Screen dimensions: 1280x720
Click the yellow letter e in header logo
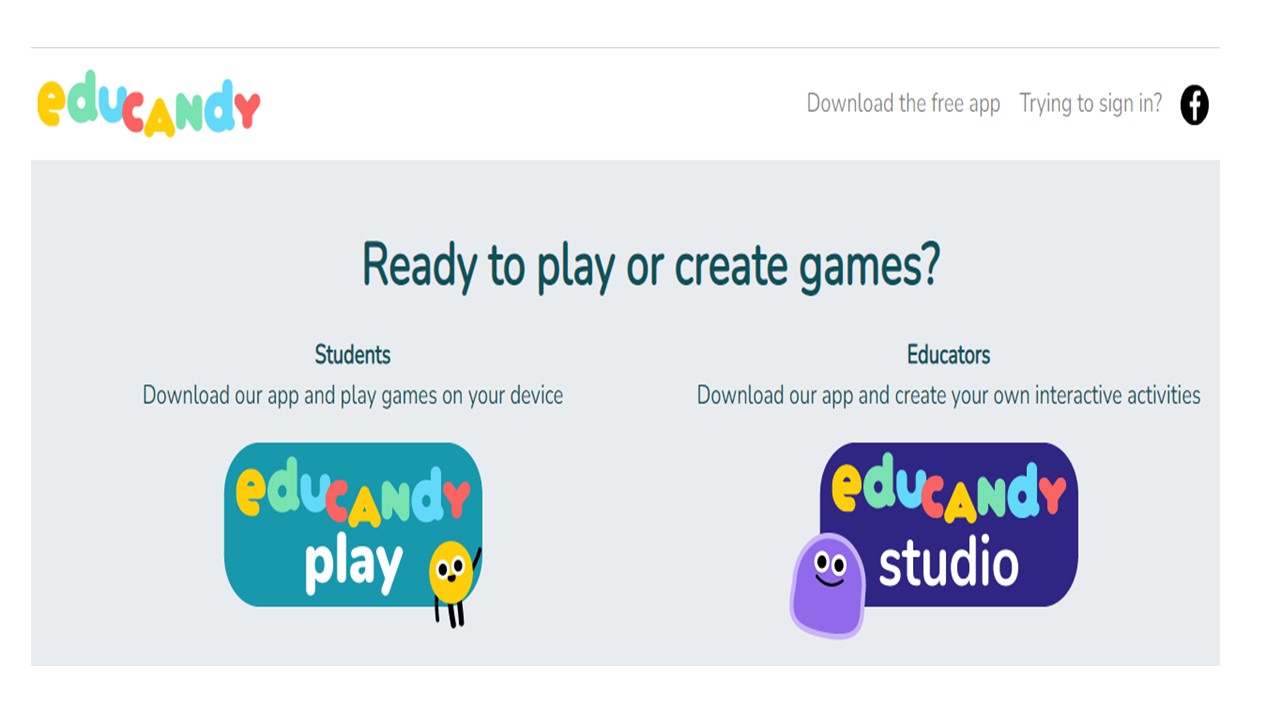click(52, 104)
